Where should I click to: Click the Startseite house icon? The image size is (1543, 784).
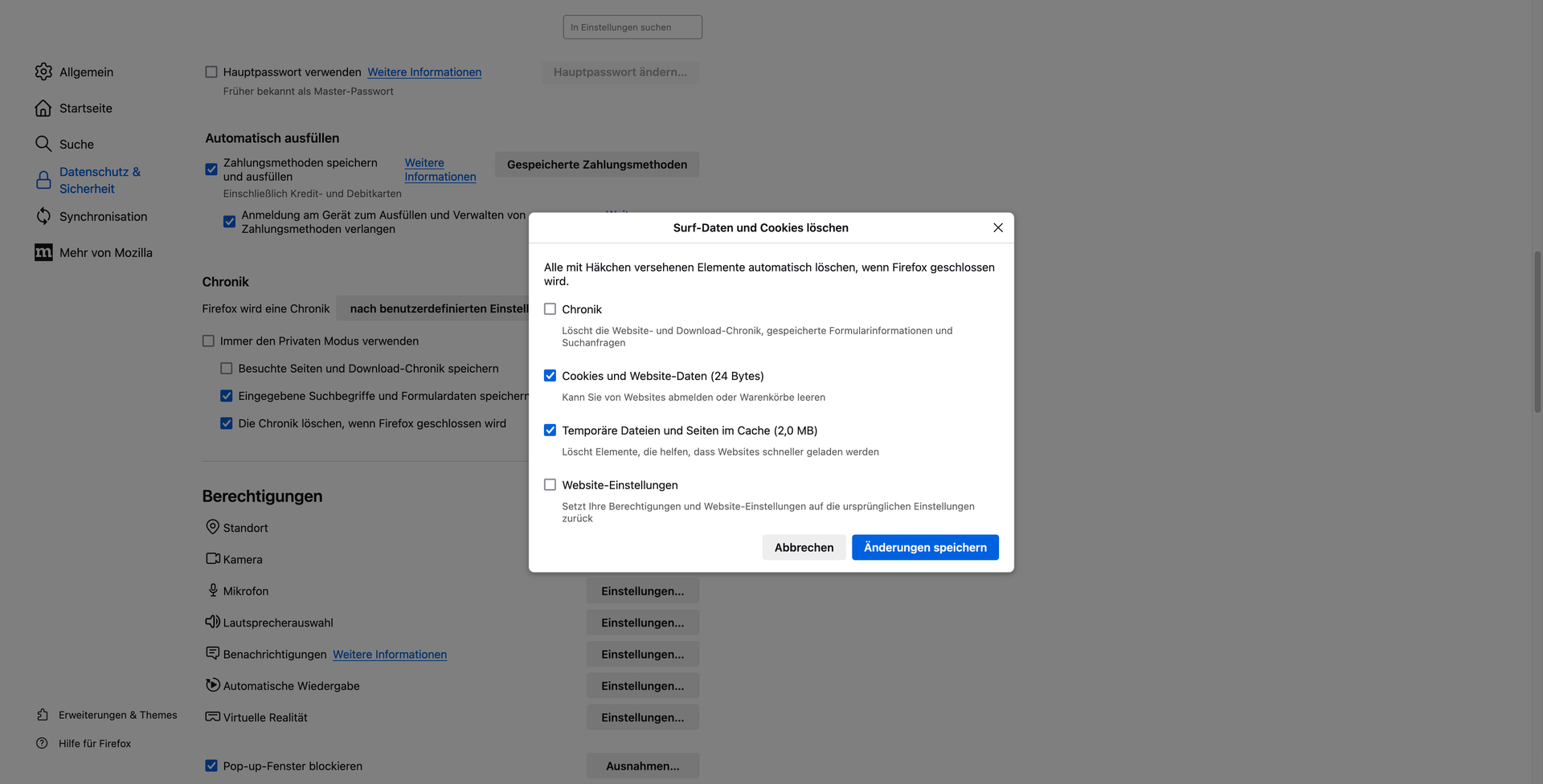tap(43, 108)
